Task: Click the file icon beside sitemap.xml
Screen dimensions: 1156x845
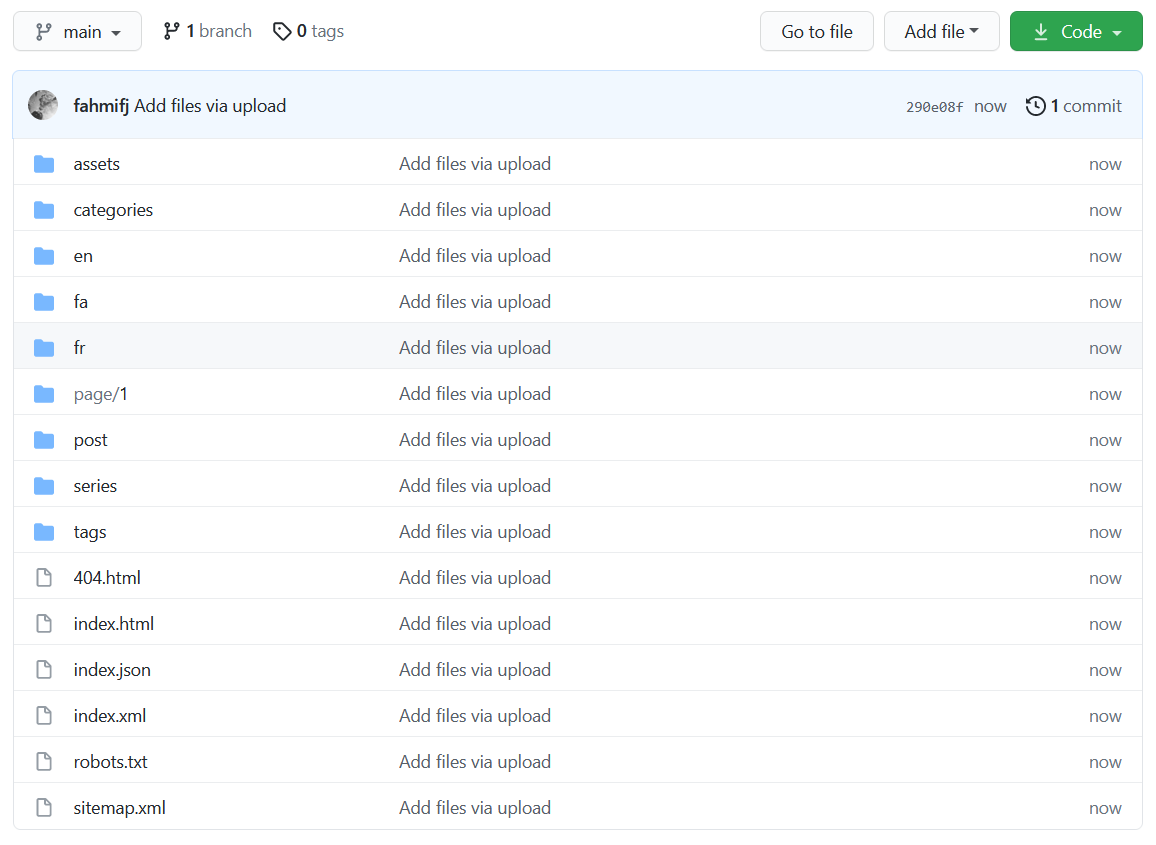Action: [x=44, y=808]
